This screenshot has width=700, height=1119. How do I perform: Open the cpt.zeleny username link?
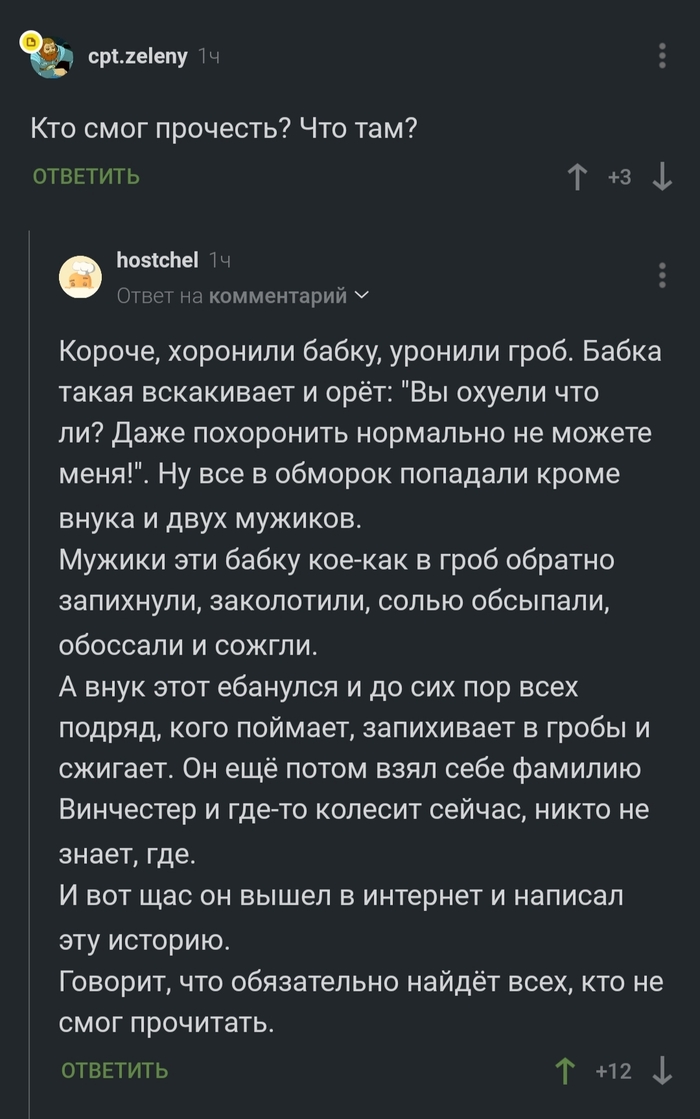click(x=137, y=56)
